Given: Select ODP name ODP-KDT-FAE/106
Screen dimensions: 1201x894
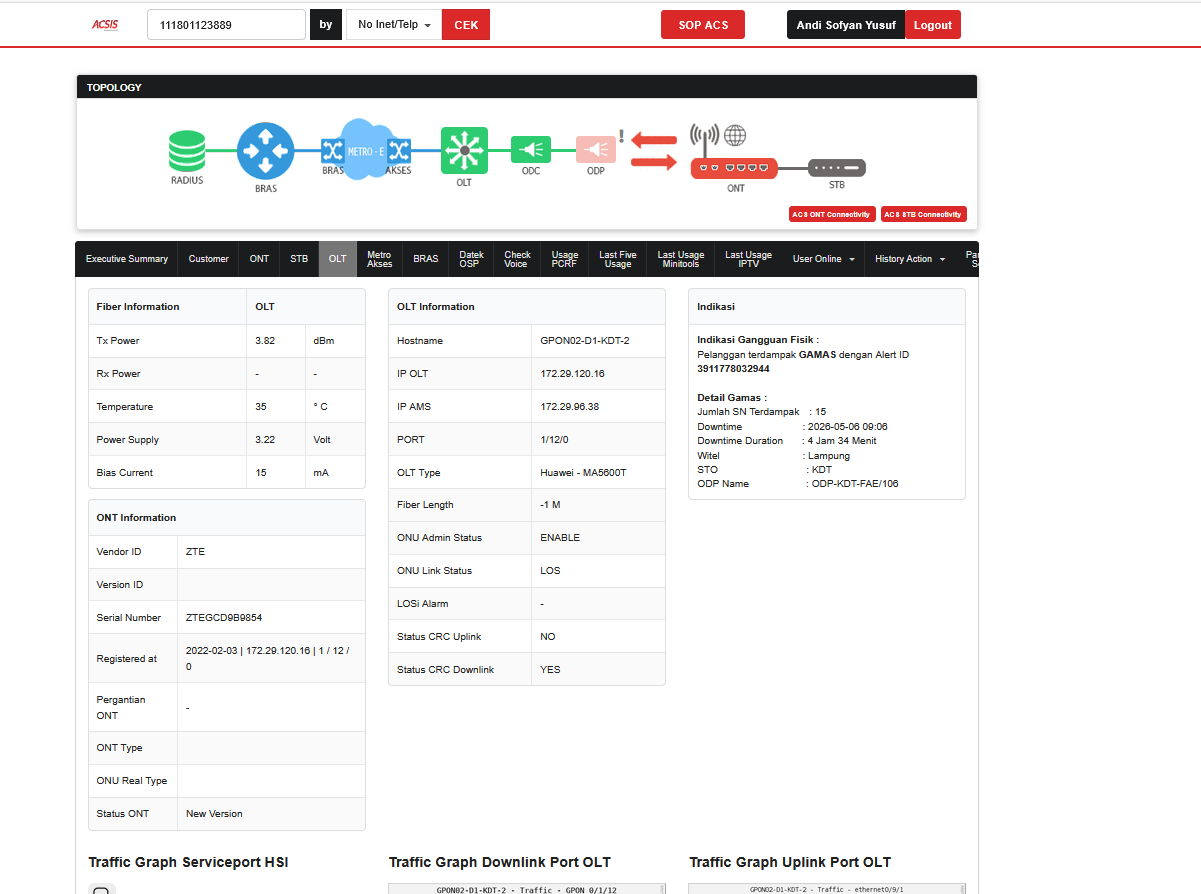Looking at the screenshot, I should click(x=855, y=484).
